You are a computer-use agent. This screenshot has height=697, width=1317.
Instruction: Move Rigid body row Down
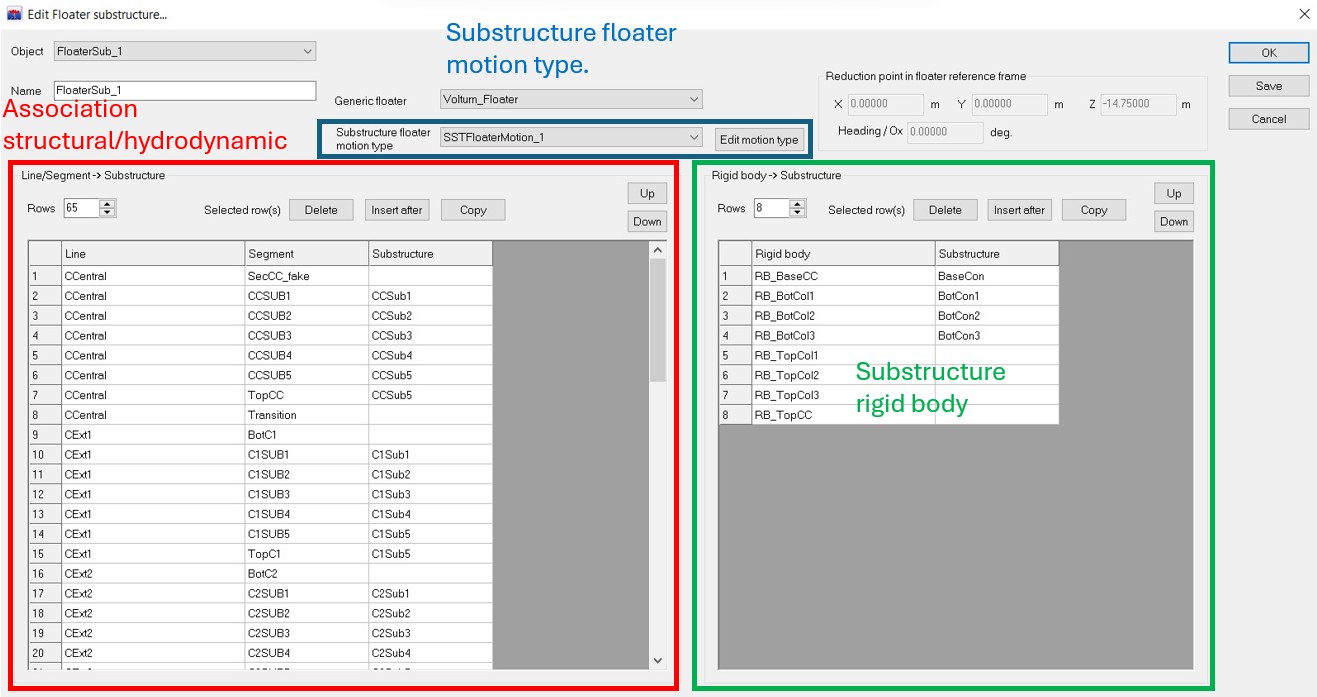click(x=1173, y=222)
